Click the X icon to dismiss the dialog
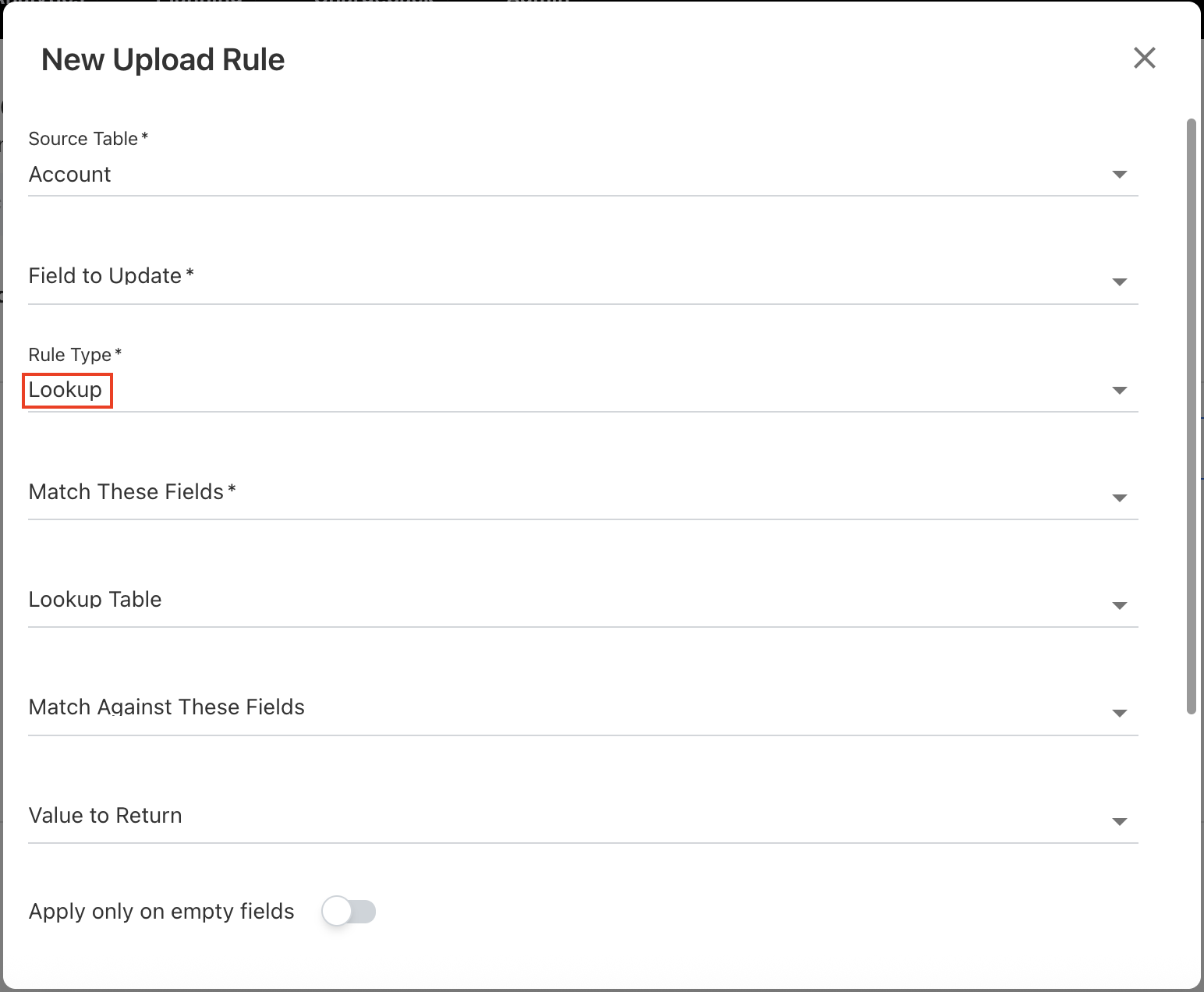Viewport: 1204px width, 992px height. click(1144, 58)
